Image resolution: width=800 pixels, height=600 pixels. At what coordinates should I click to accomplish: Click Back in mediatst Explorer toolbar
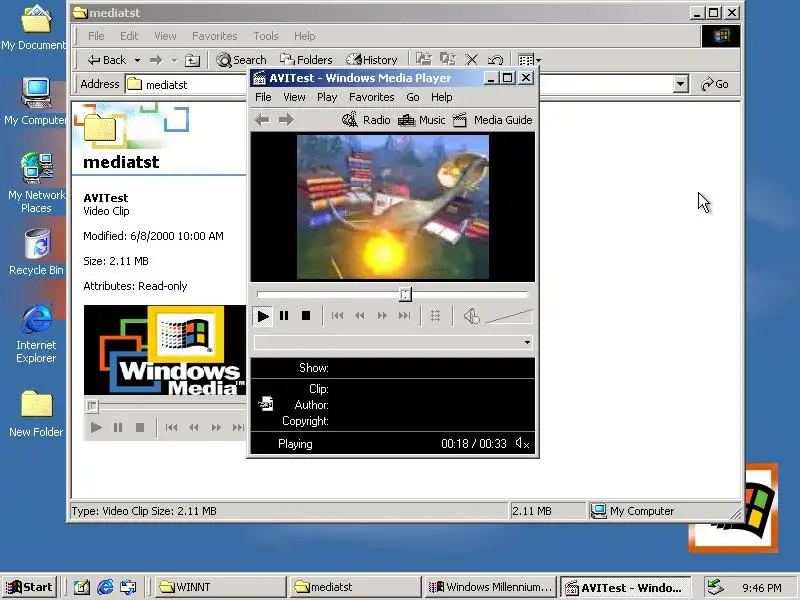coord(107,60)
